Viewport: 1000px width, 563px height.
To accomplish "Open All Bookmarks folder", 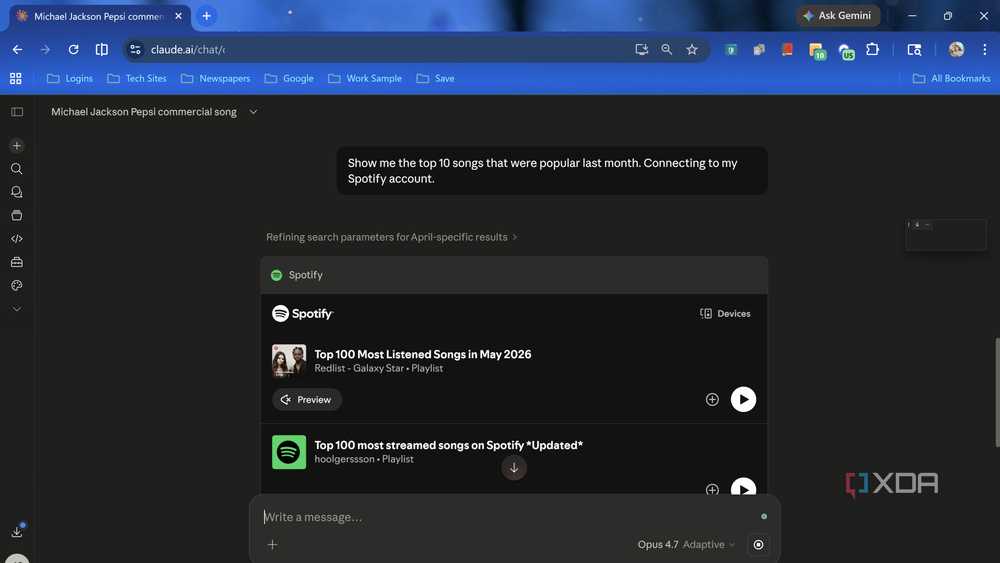I will pos(952,78).
